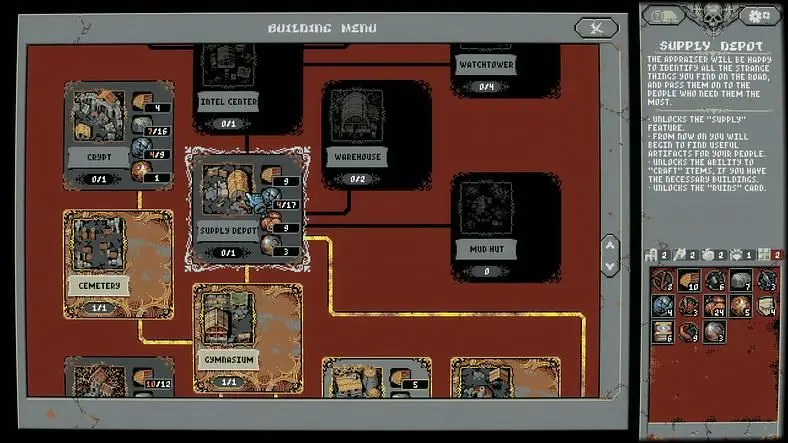This screenshot has width=788, height=443.
Task: Click the Crypt metal cost icon showing 4/9
Action: (x=143, y=148)
